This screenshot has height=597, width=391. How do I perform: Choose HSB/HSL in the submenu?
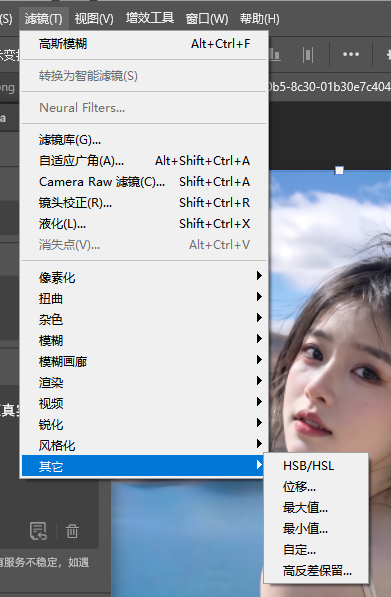316,466
